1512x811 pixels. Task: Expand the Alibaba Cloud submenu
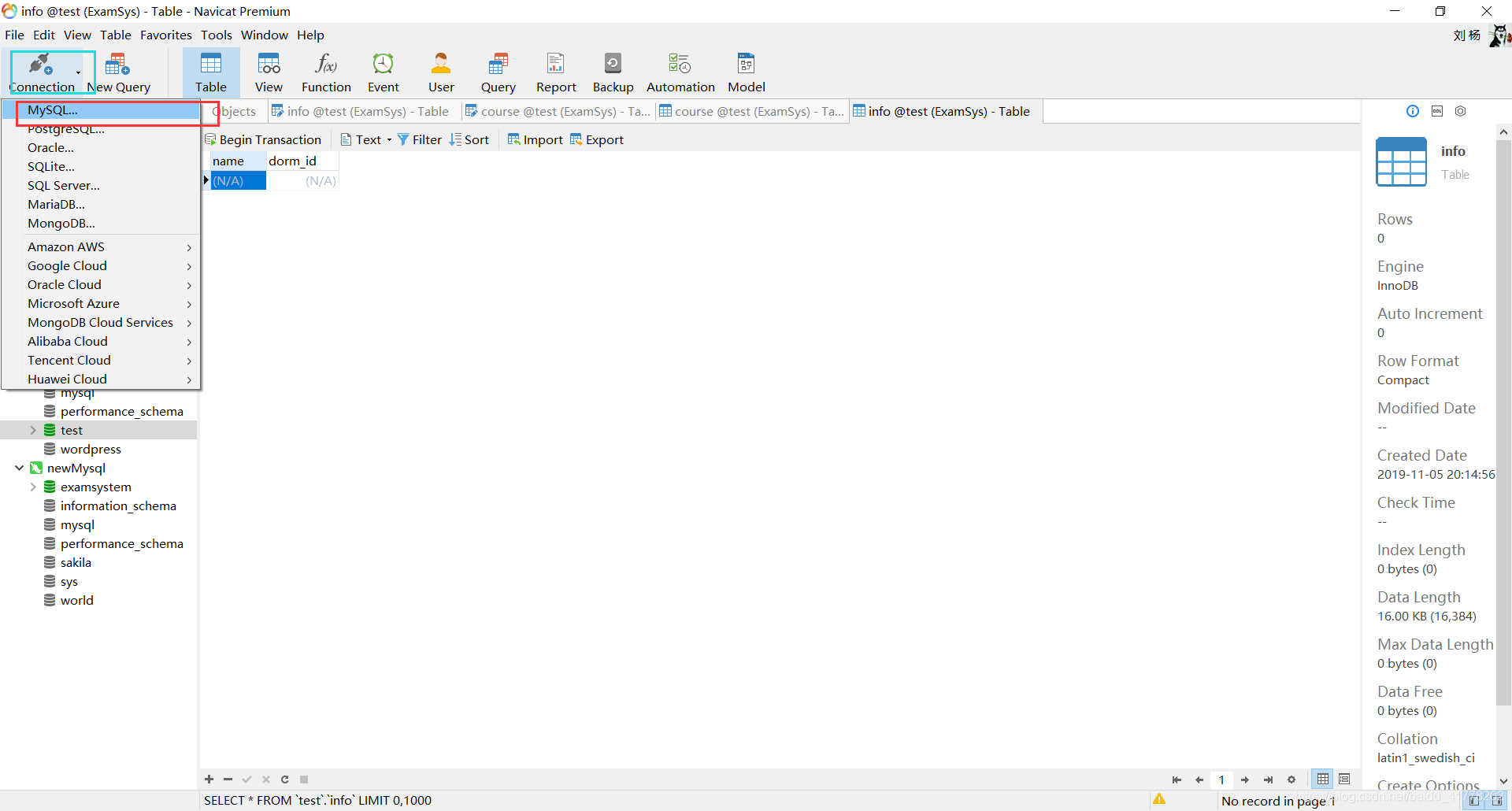coord(101,342)
